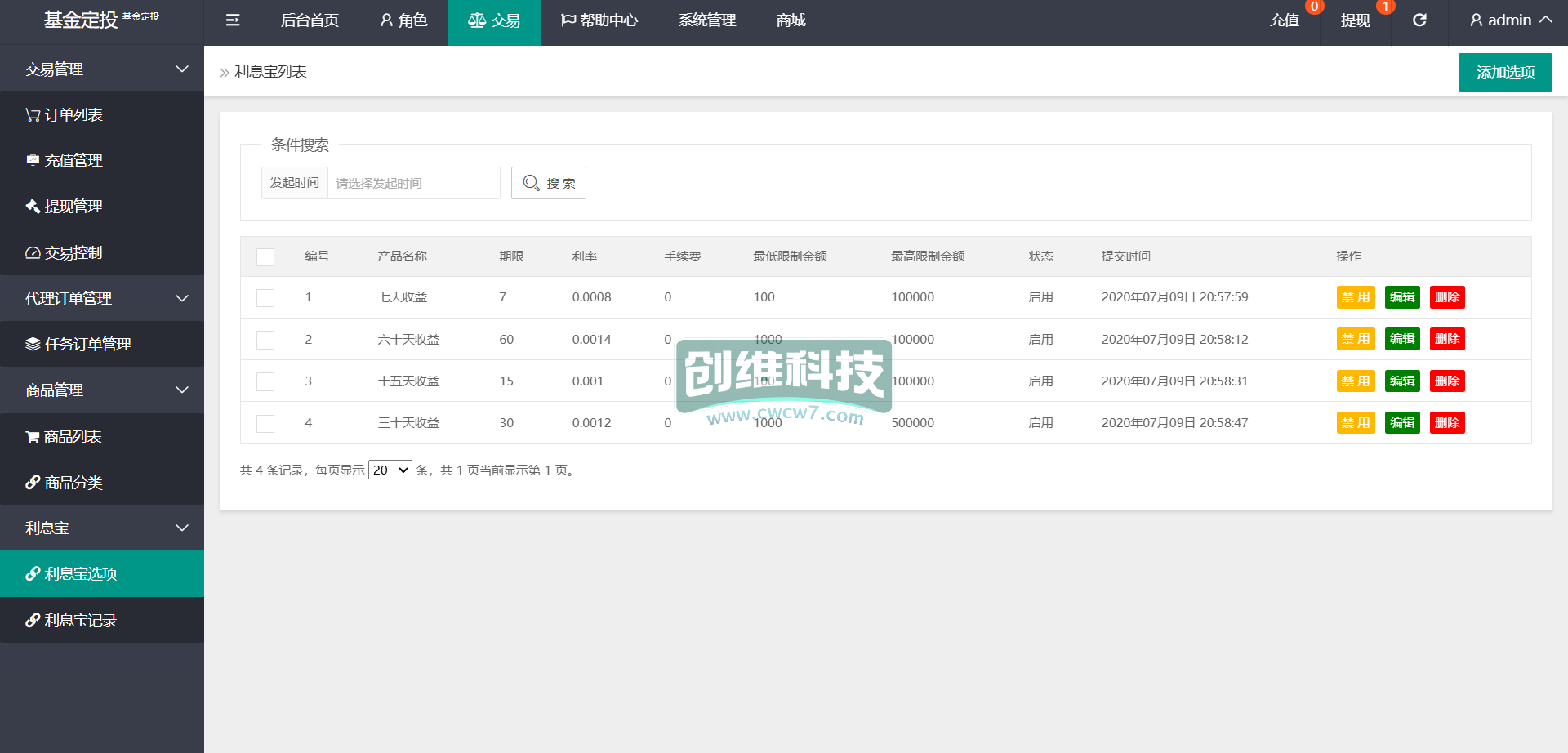
Task: Click the shopping cart icon beside 订单列表
Action: pos(33,115)
